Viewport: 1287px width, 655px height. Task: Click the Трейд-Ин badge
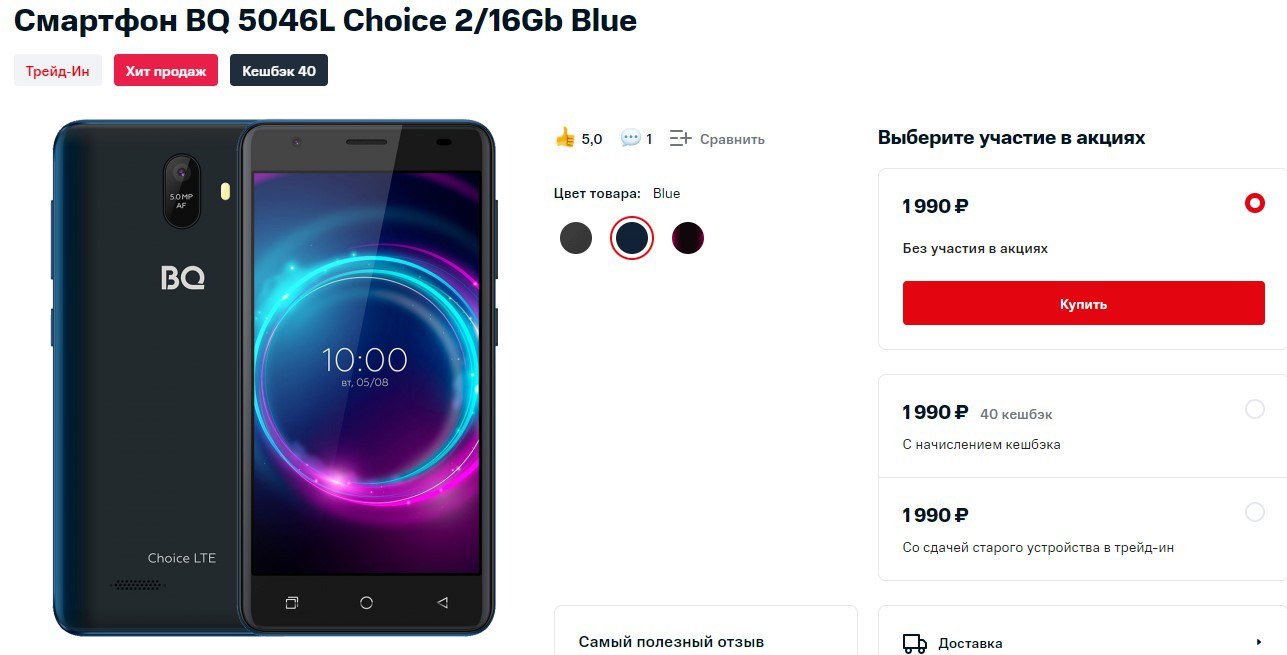click(58, 71)
